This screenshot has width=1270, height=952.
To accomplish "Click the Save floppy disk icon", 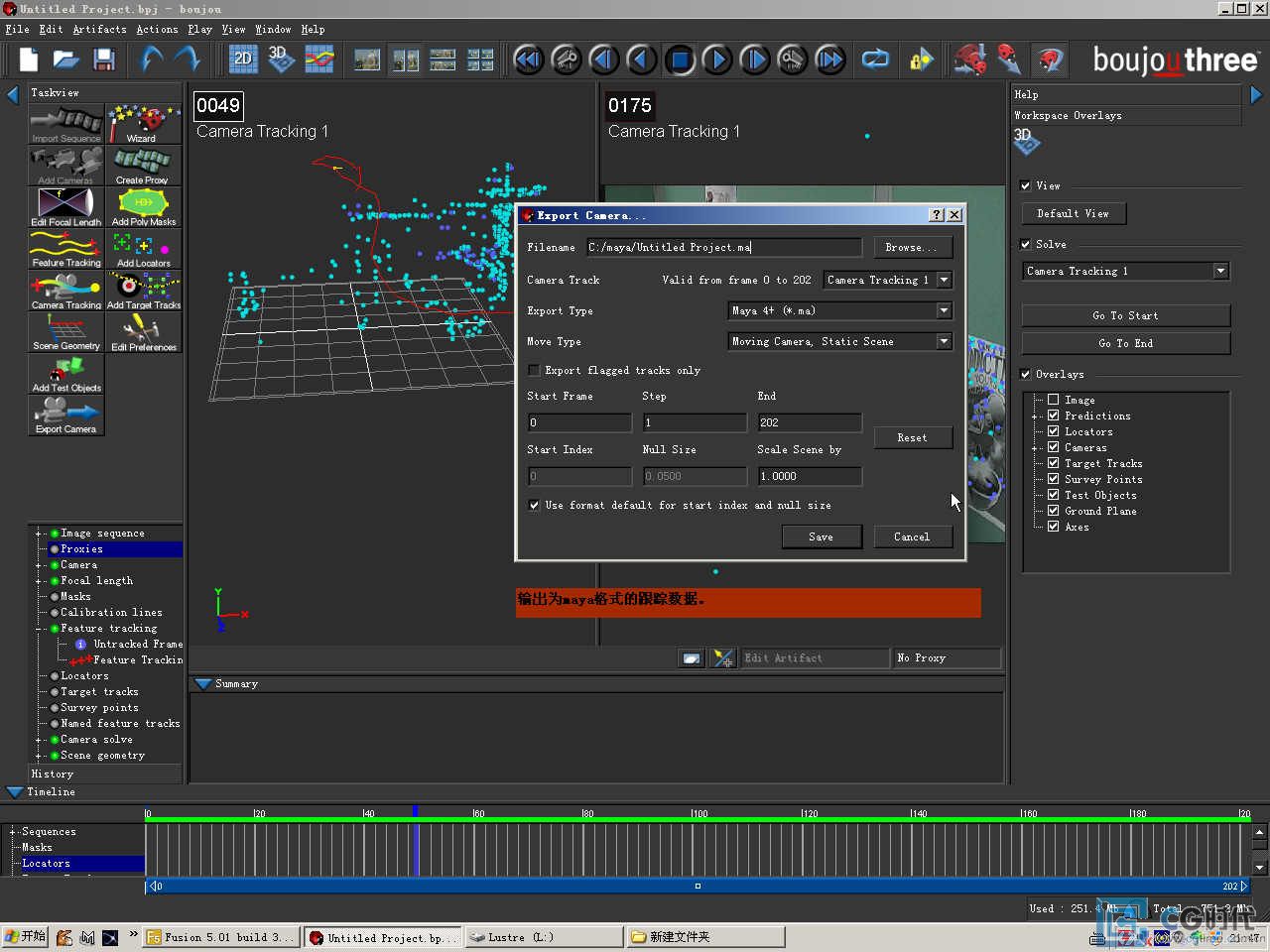I will point(104,59).
